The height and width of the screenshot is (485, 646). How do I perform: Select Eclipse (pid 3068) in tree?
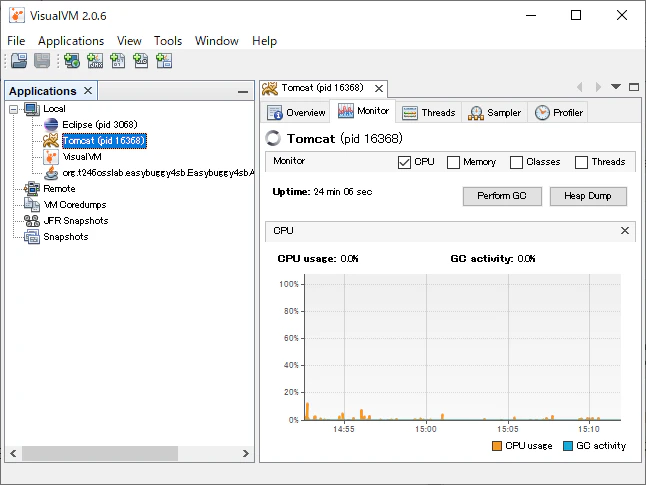tap(100, 124)
